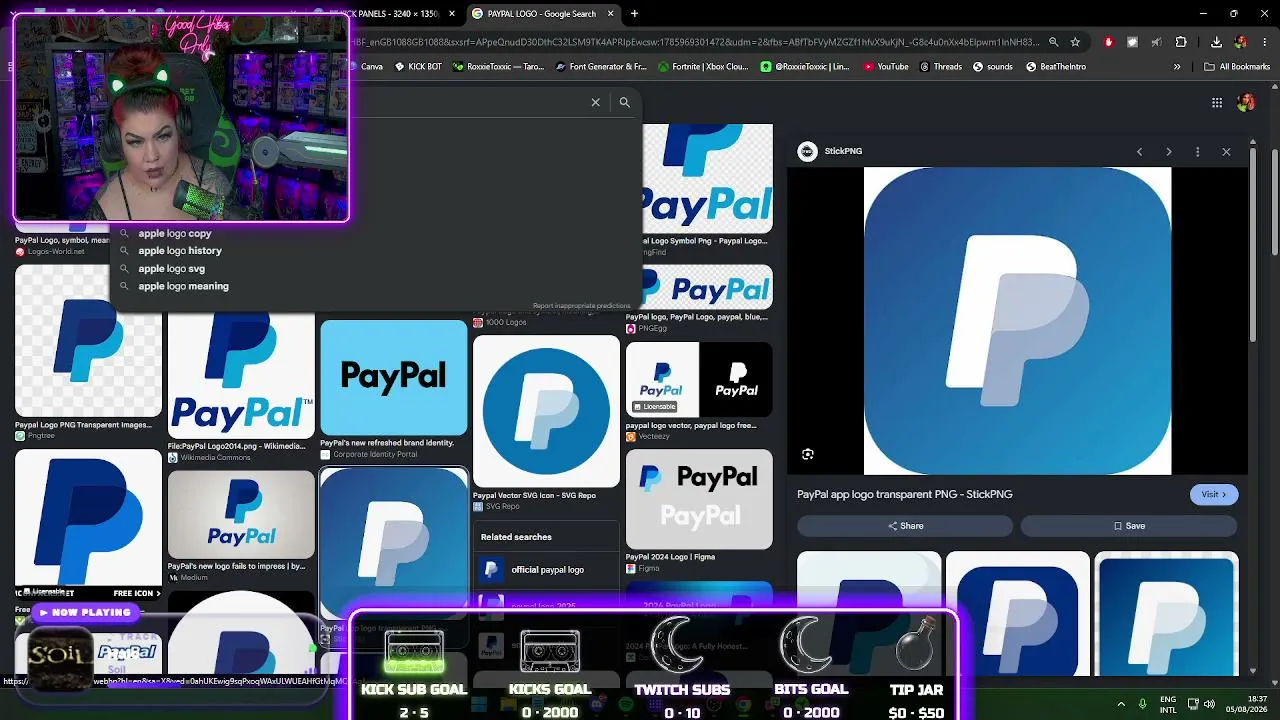This screenshot has width=1280, height=720.
Task: Click the magnifier search button in Google search box
Action: [x=624, y=102]
